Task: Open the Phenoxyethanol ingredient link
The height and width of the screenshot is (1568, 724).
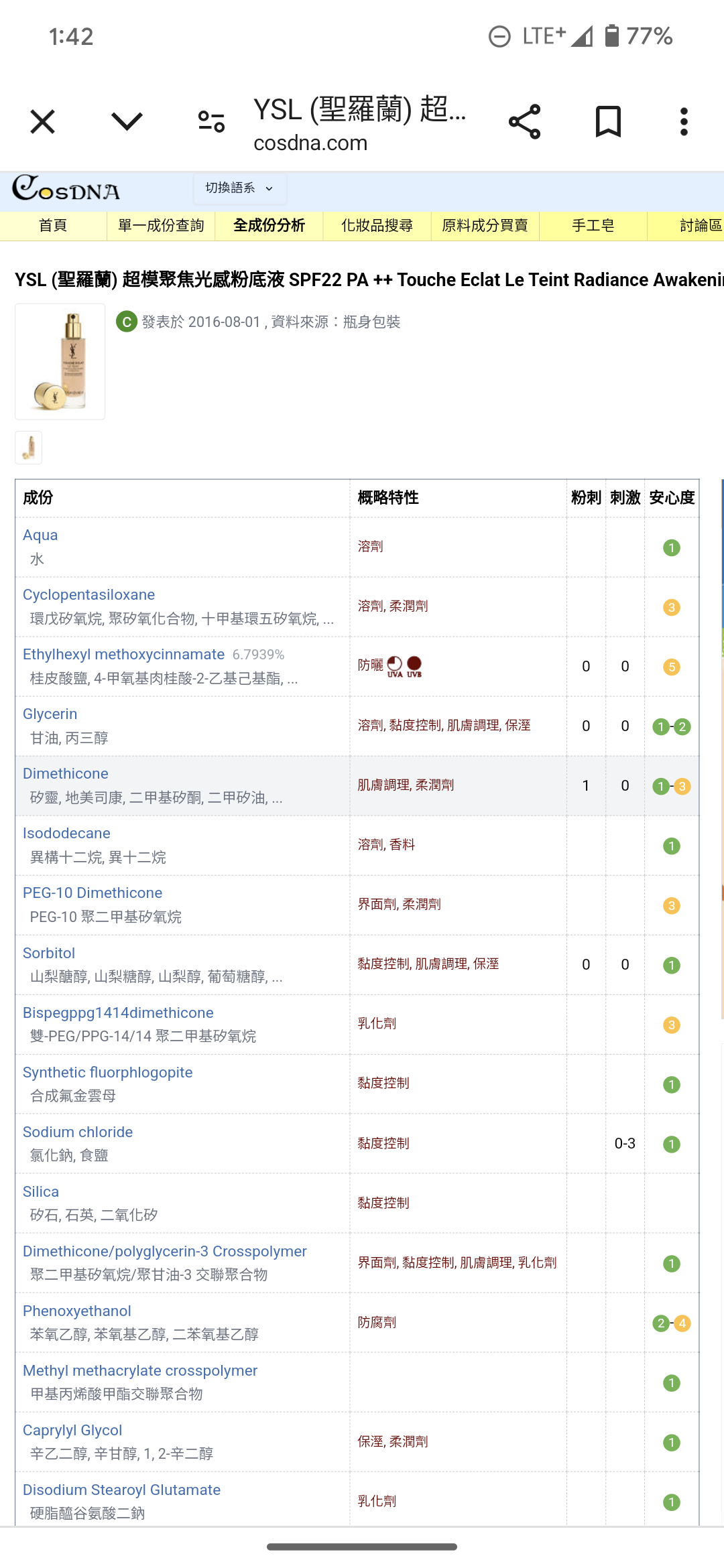Action: point(77,1311)
